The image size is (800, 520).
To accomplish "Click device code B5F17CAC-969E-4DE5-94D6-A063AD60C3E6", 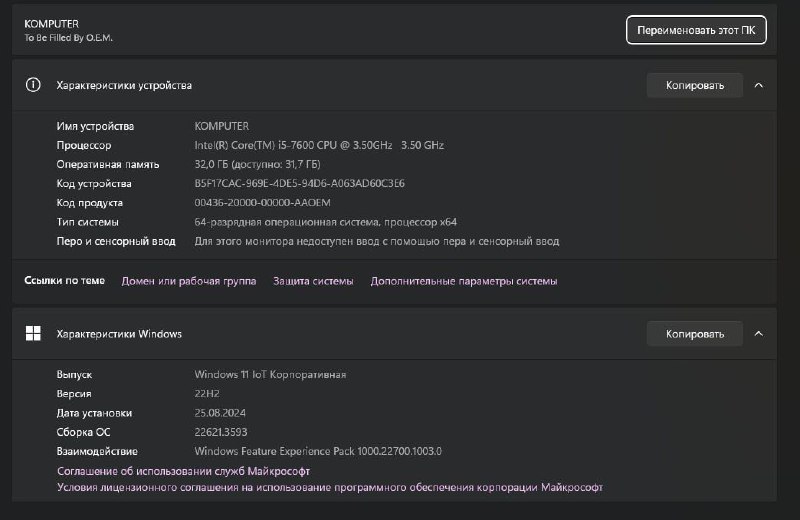I will click(299, 183).
